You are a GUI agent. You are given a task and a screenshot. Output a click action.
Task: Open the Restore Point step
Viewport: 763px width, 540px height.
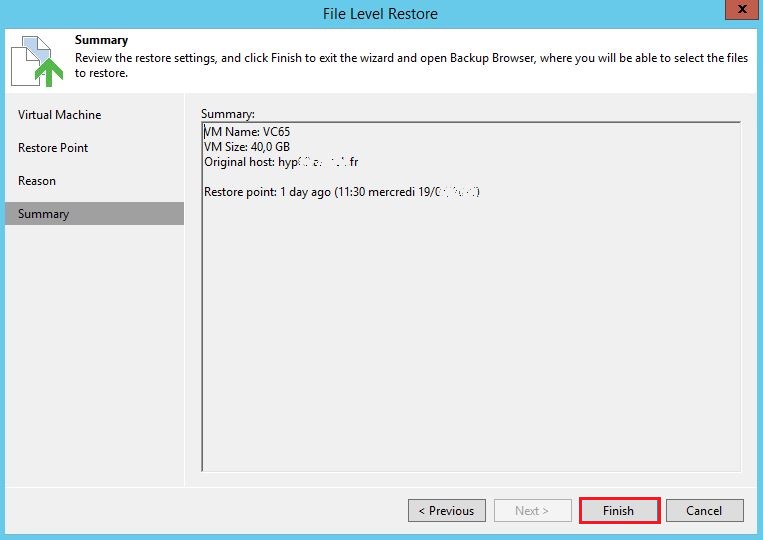coord(53,148)
